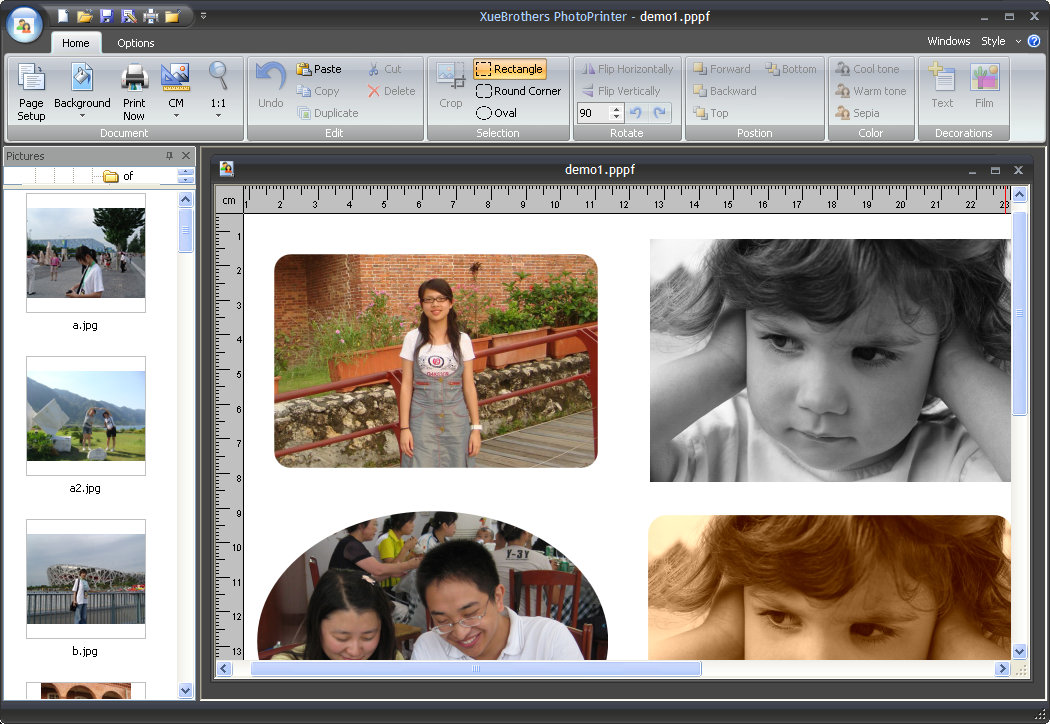
Task: Select the 'of' folder in the tree
Action: [119, 176]
